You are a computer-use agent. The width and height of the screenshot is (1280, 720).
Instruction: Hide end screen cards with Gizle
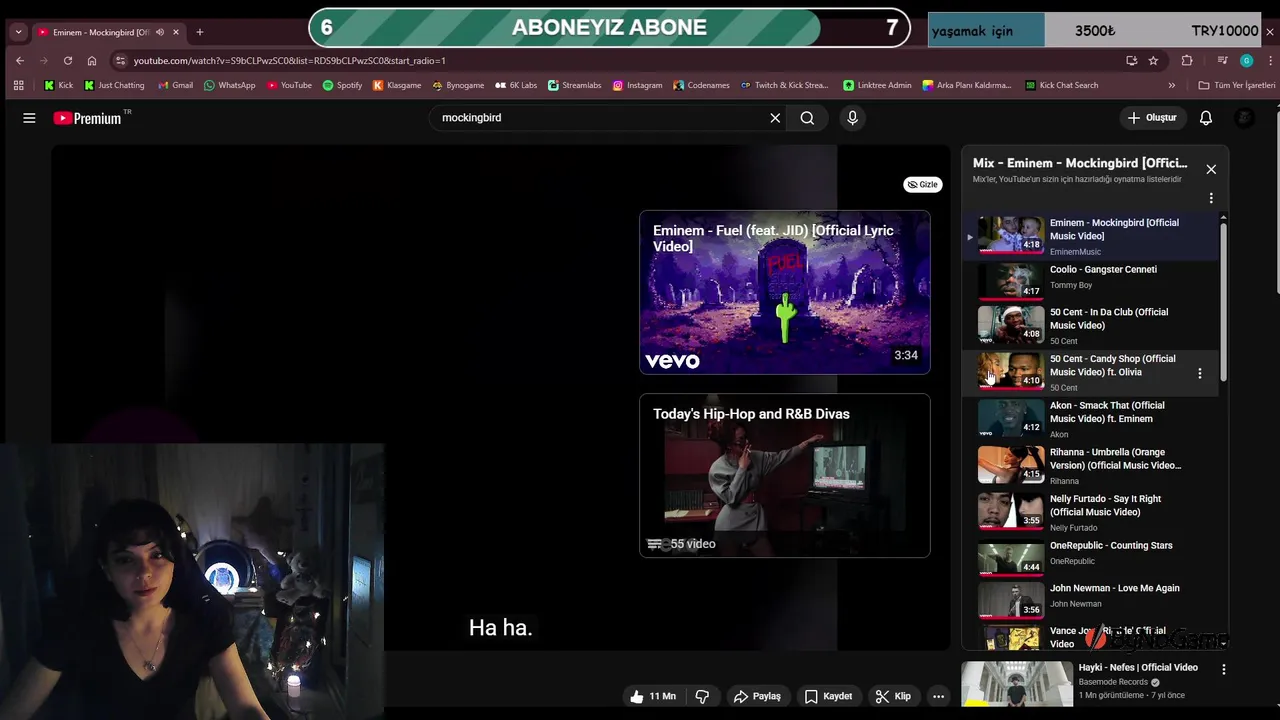click(922, 184)
